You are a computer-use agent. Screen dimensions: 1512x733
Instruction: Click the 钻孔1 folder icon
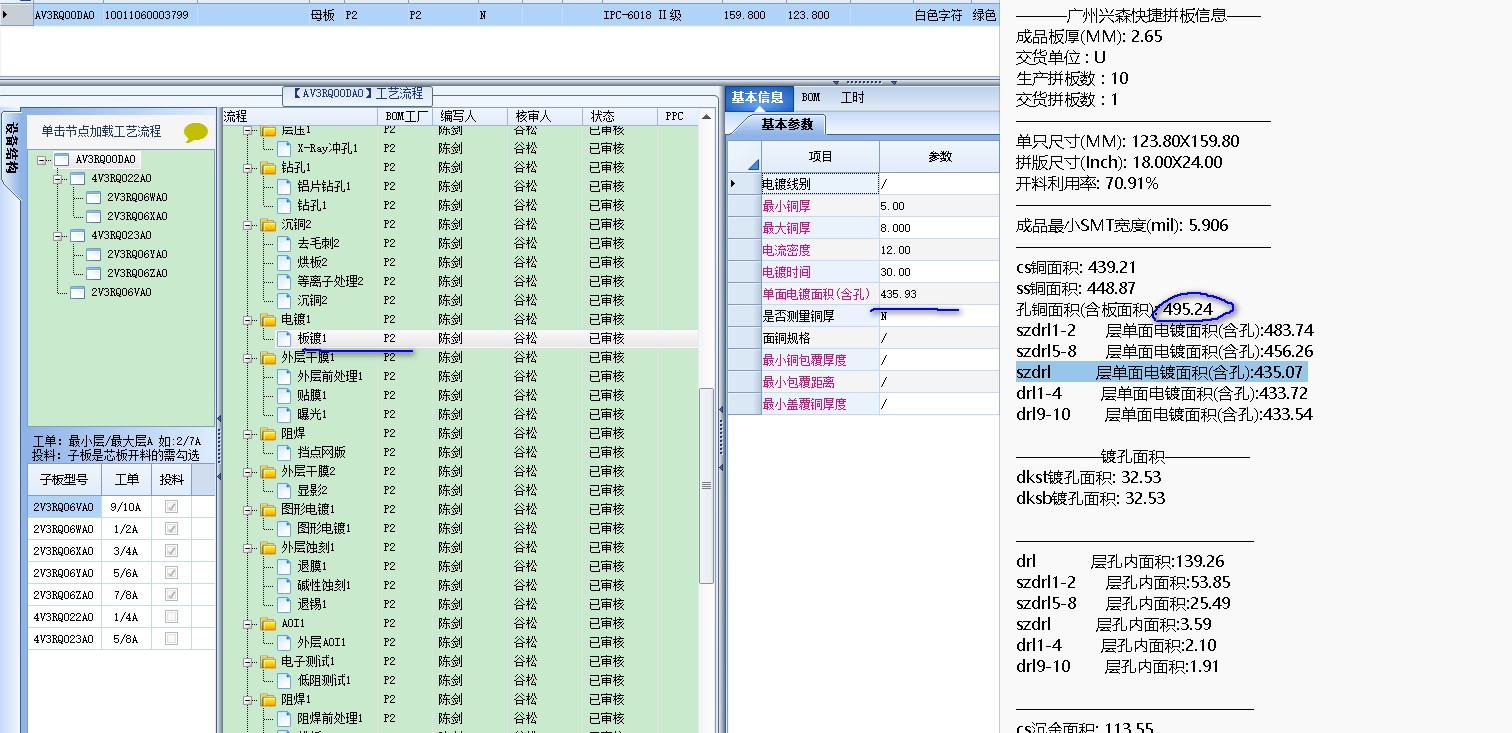pos(268,168)
